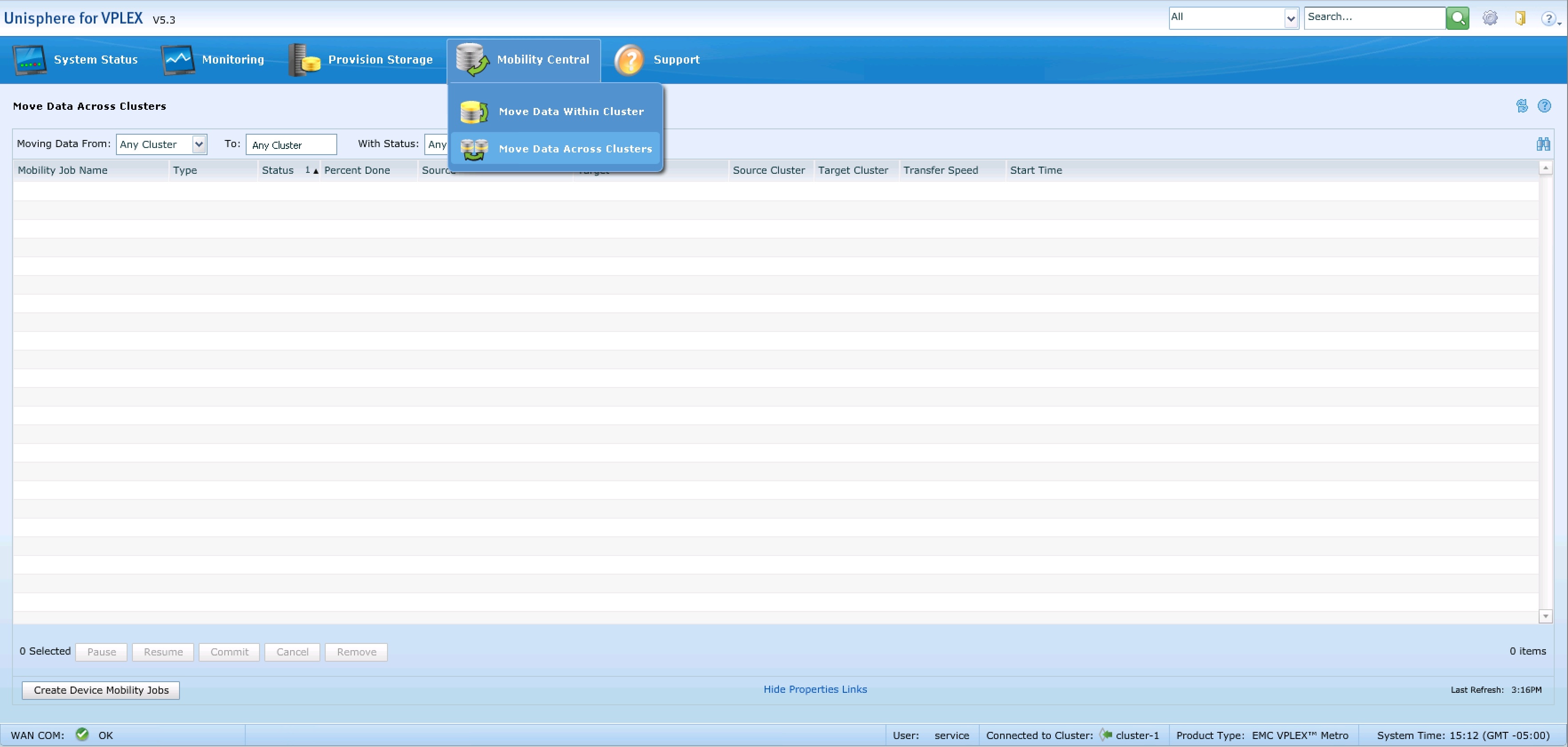
Task: Click the refresh icon in the panel header
Action: click(x=1522, y=106)
